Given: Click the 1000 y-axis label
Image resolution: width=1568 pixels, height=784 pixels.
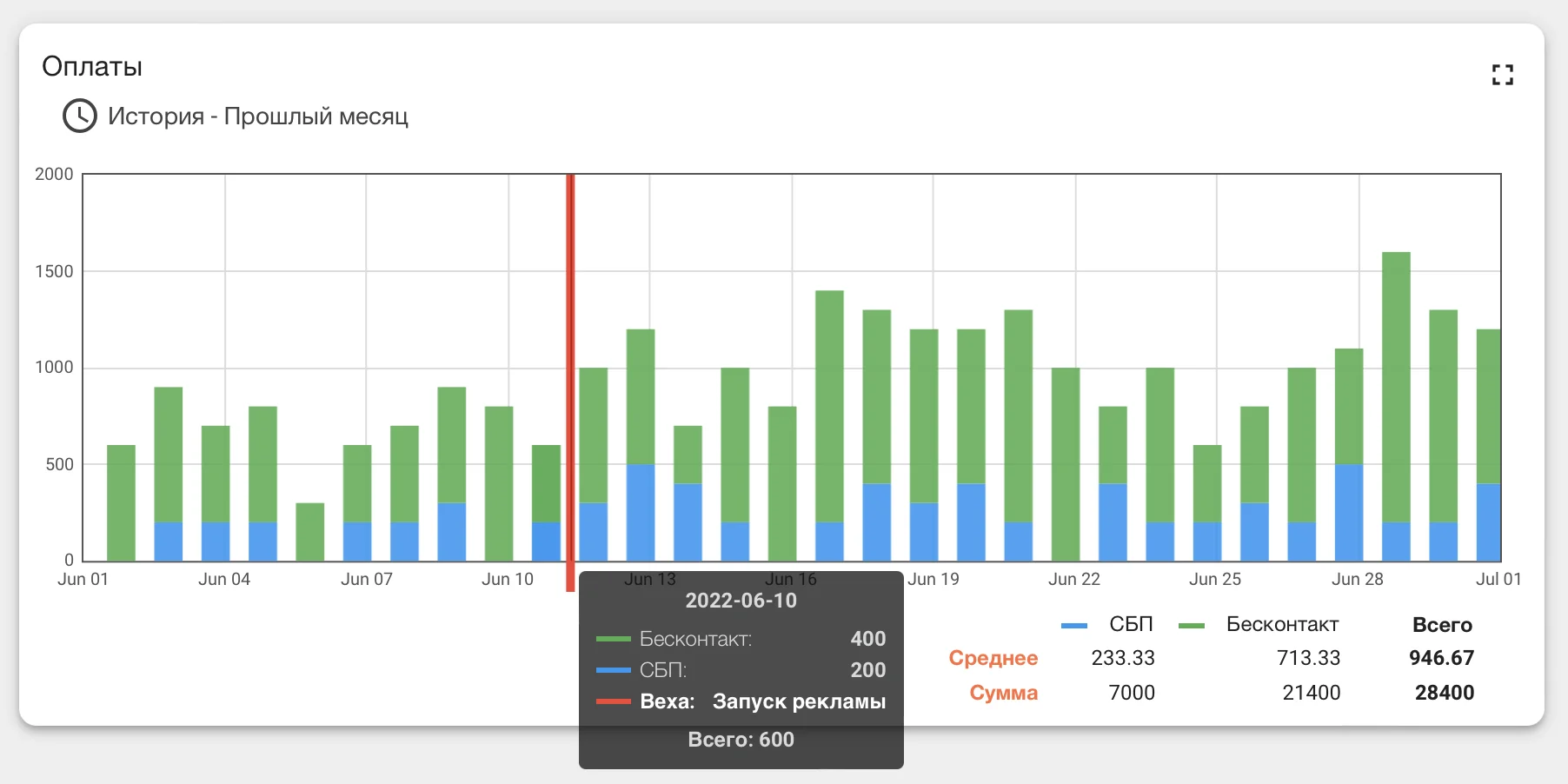Looking at the screenshot, I should click(54, 367).
